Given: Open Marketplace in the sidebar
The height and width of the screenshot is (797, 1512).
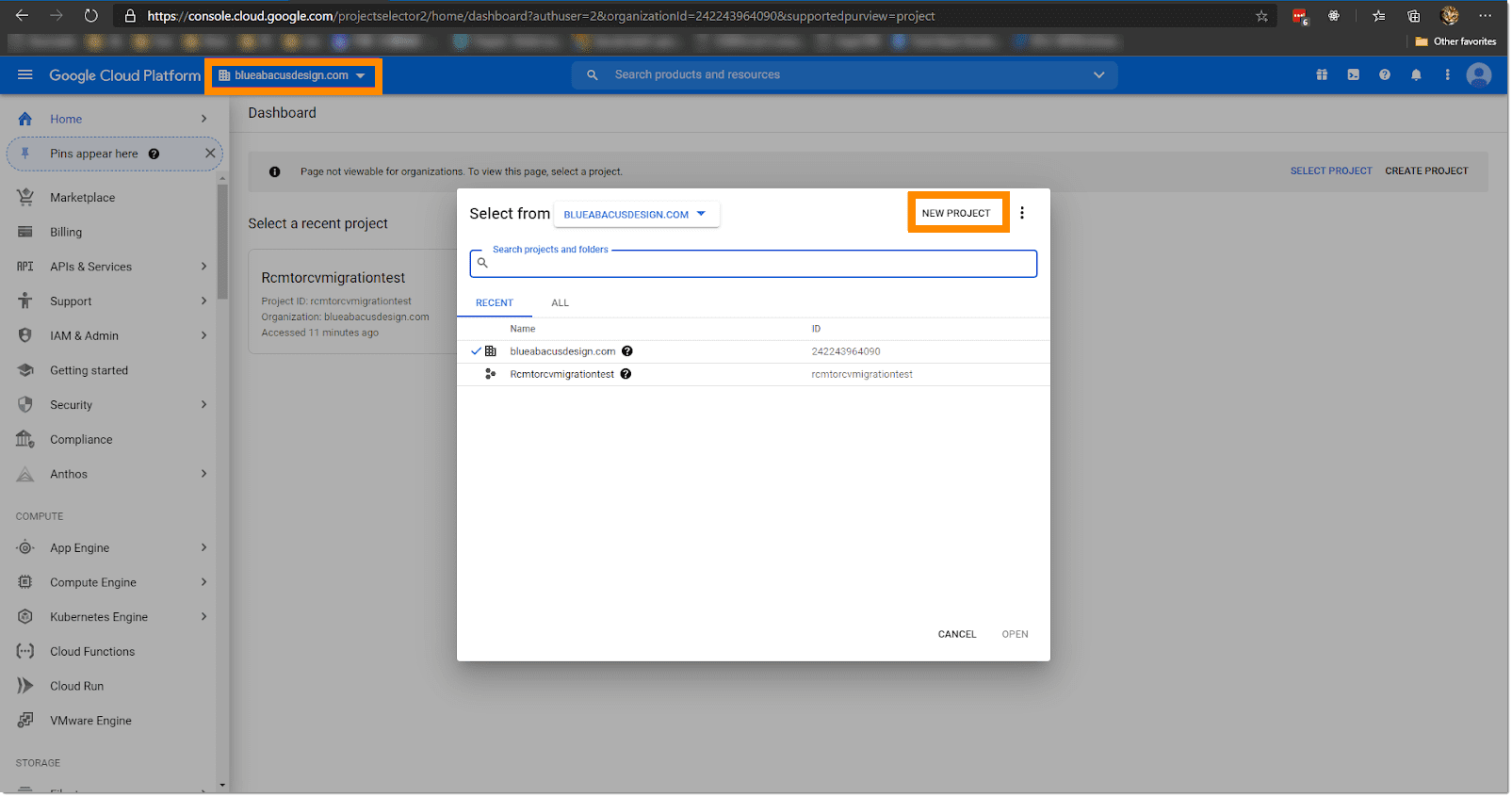Looking at the screenshot, I should (83, 198).
